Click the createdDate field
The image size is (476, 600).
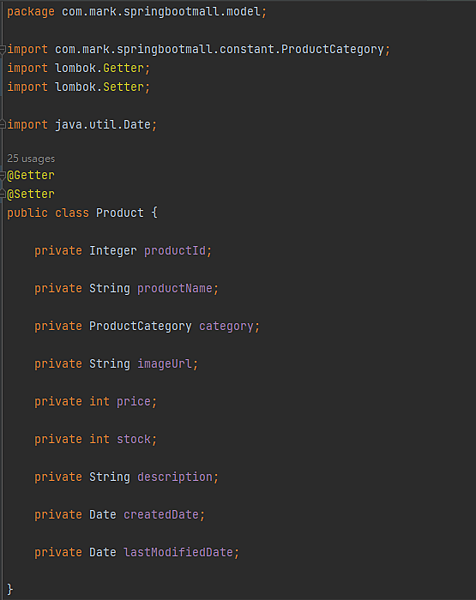[161, 515]
